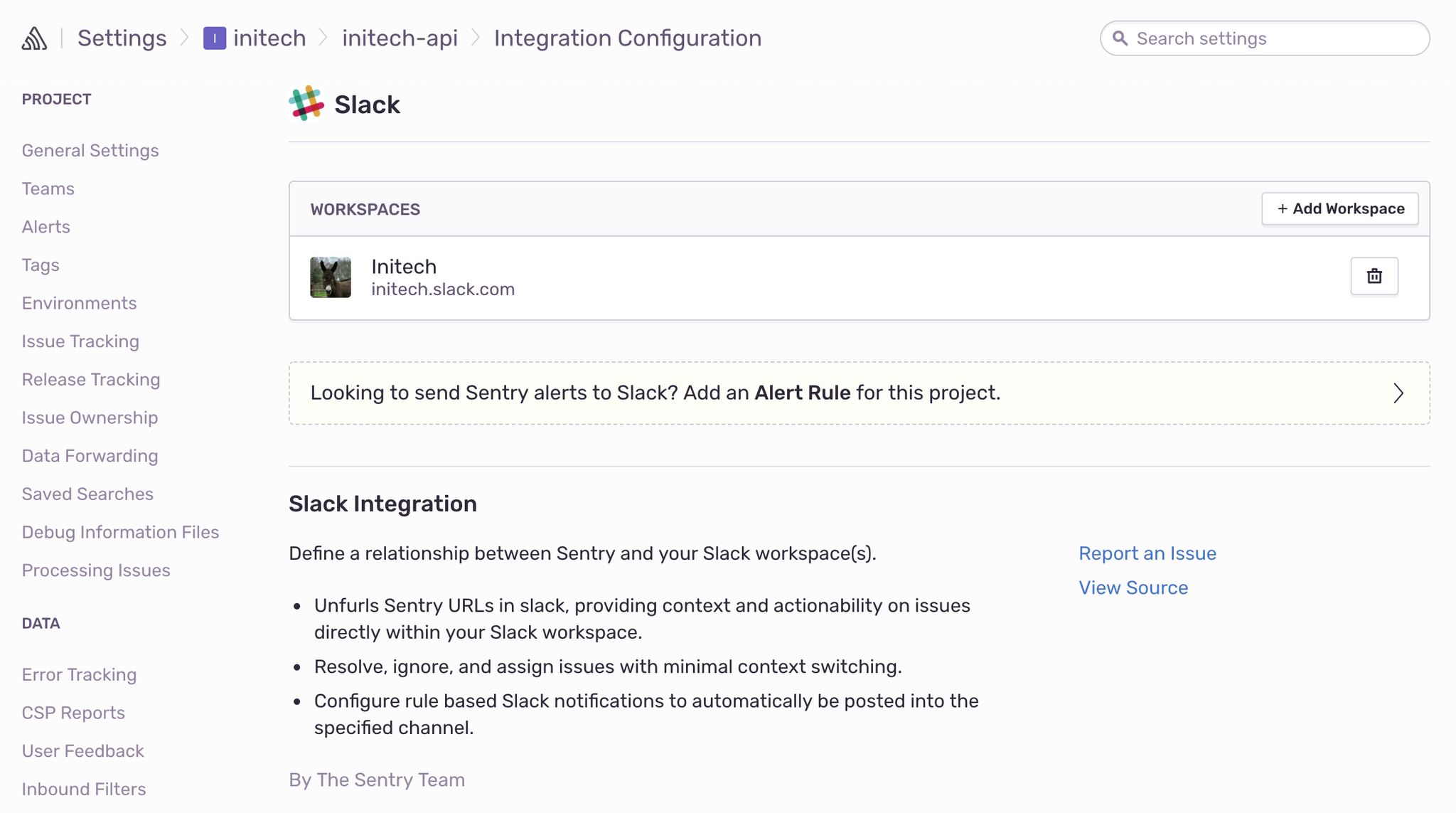The width and height of the screenshot is (1456, 813).
Task: Click the chevron following the Settings breadcrumb
Action: point(184,38)
